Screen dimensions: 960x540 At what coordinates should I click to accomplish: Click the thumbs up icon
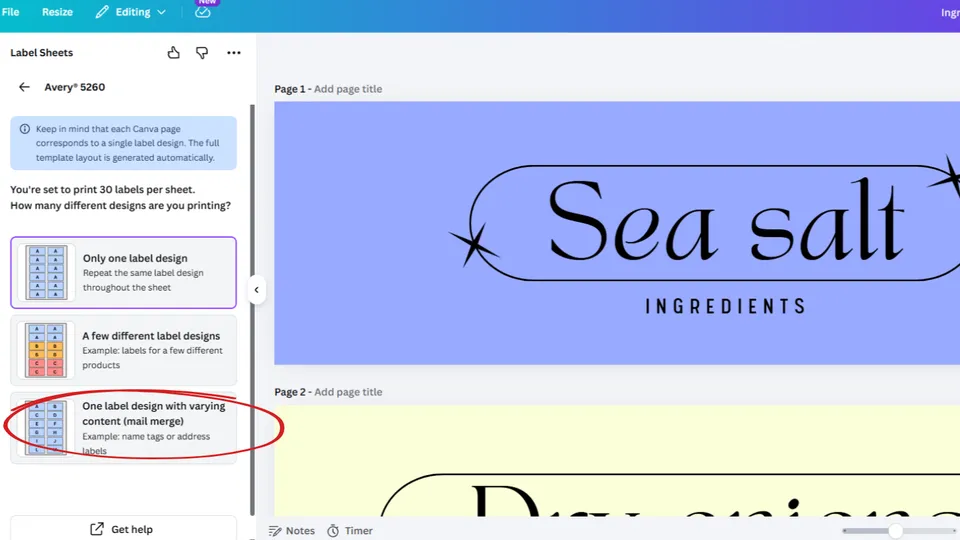173,53
